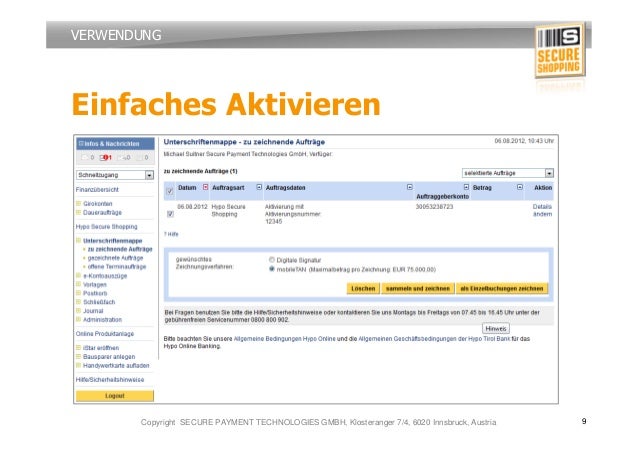Go to zu zeichnende Aufträge submenu
Screen dimensions: 638x451
tap(120, 249)
